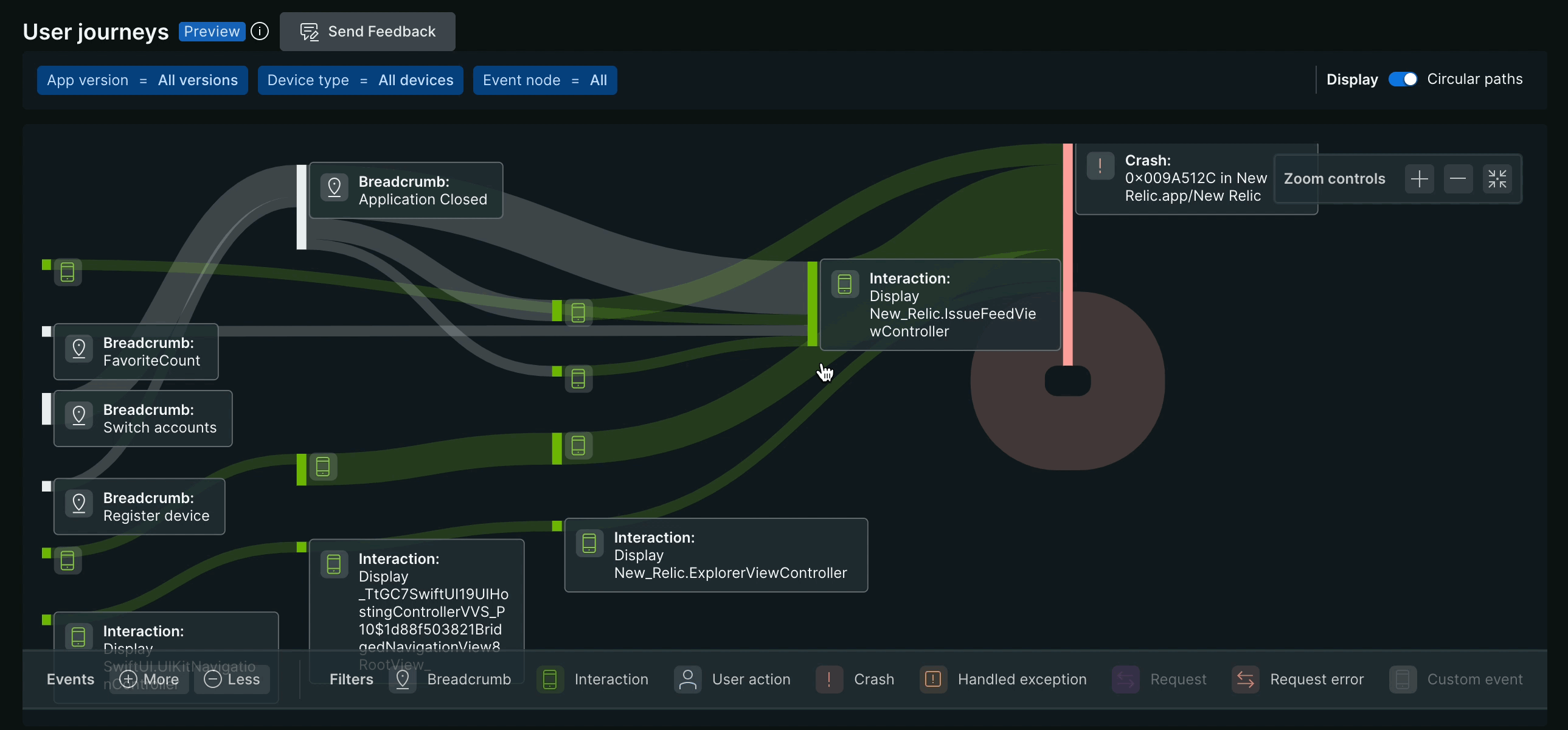The height and width of the screenshot is (730, 1568).
Task: Select the Custom event icon in the legend
Action: [x=1402, y=679]
